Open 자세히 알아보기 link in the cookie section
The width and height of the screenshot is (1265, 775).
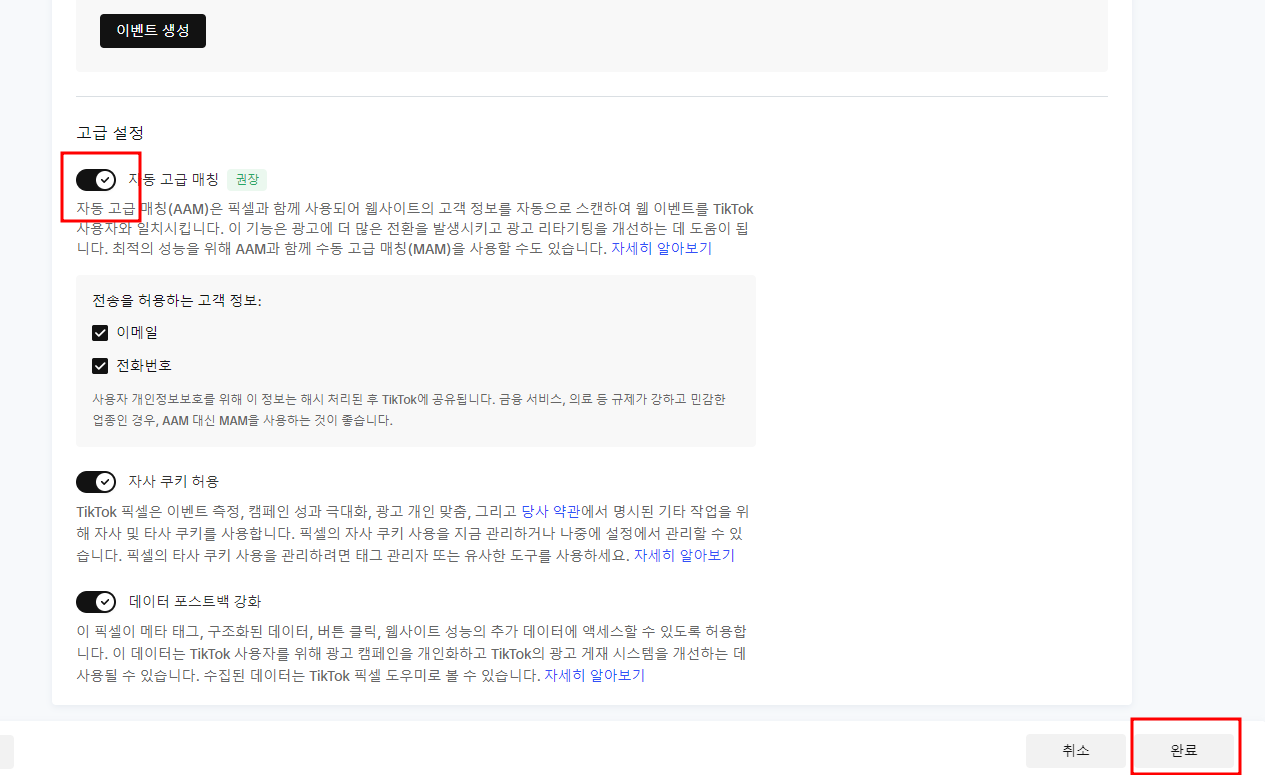686,555
